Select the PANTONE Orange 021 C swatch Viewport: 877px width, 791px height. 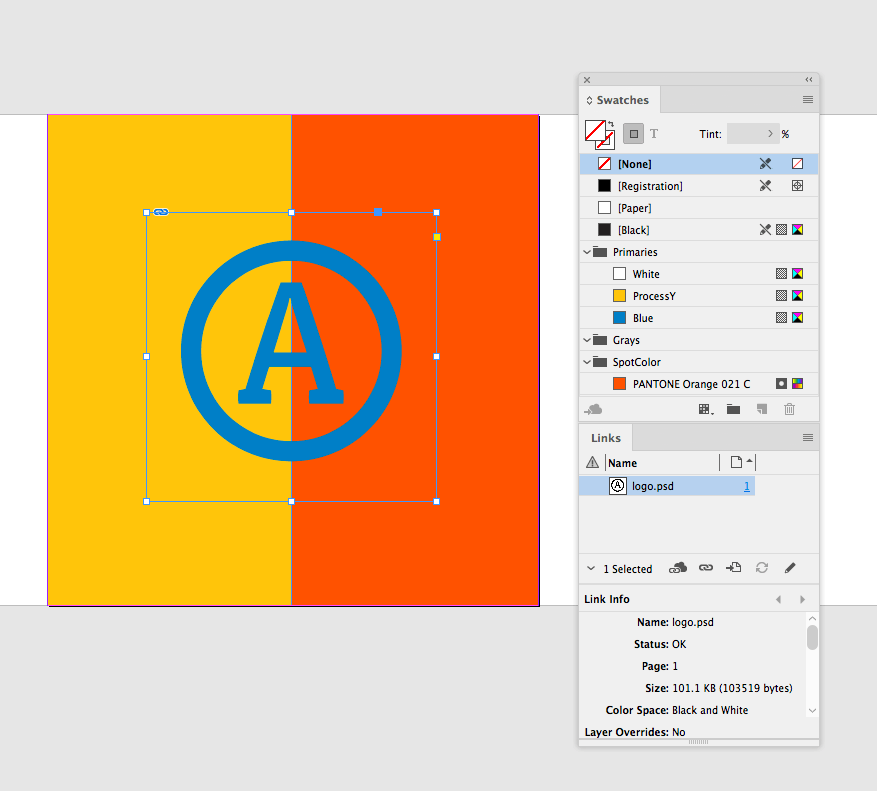click(680, 383)
